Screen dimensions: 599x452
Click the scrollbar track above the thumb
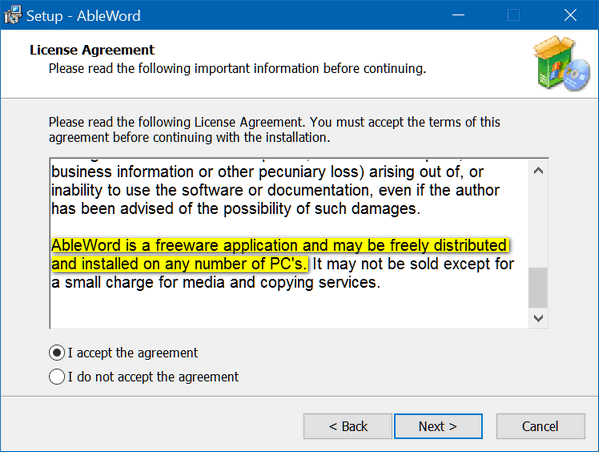click(x=538, y=224)
